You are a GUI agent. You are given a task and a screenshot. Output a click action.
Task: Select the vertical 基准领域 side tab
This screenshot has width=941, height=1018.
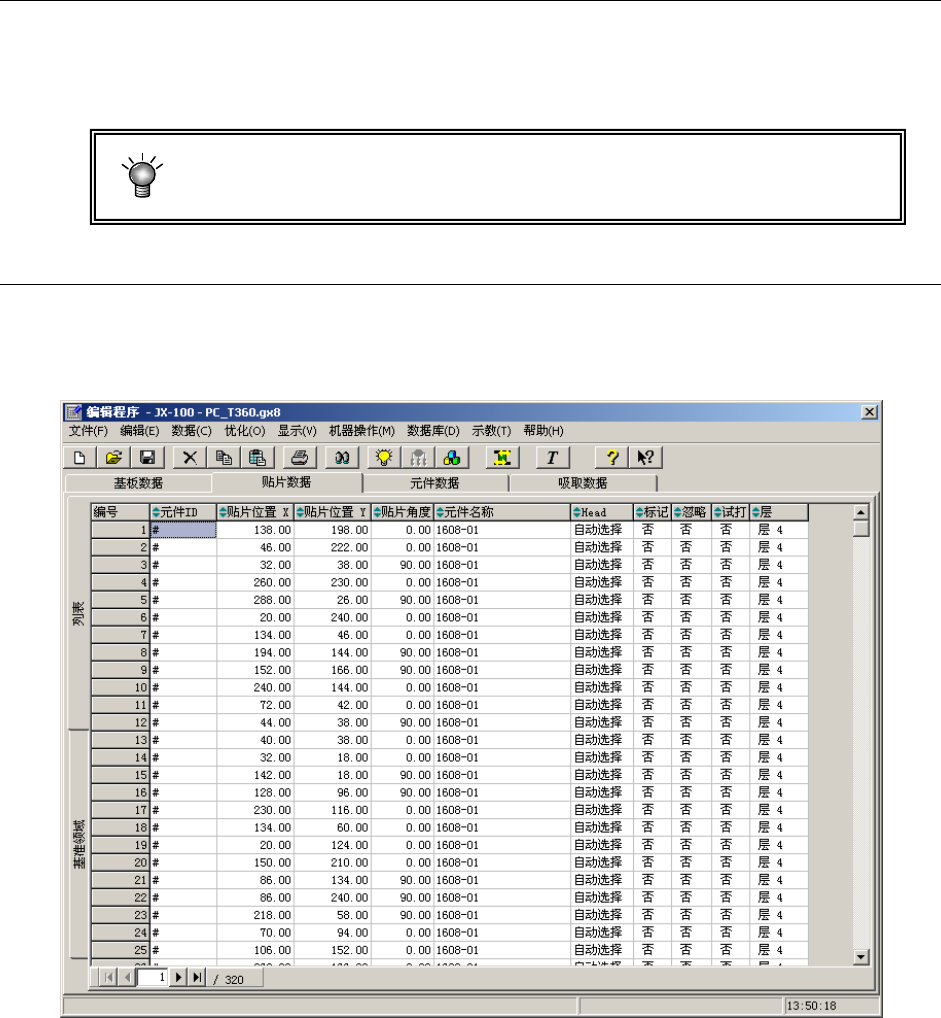(x=79, y=844)
